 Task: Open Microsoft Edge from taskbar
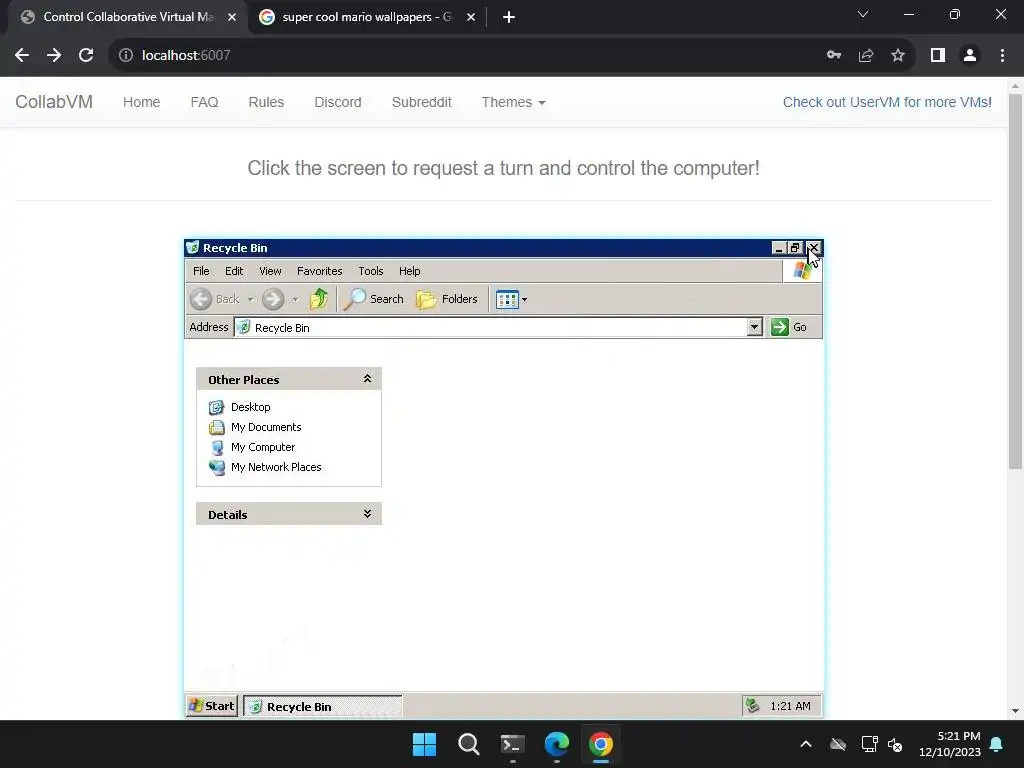(557, 744)
